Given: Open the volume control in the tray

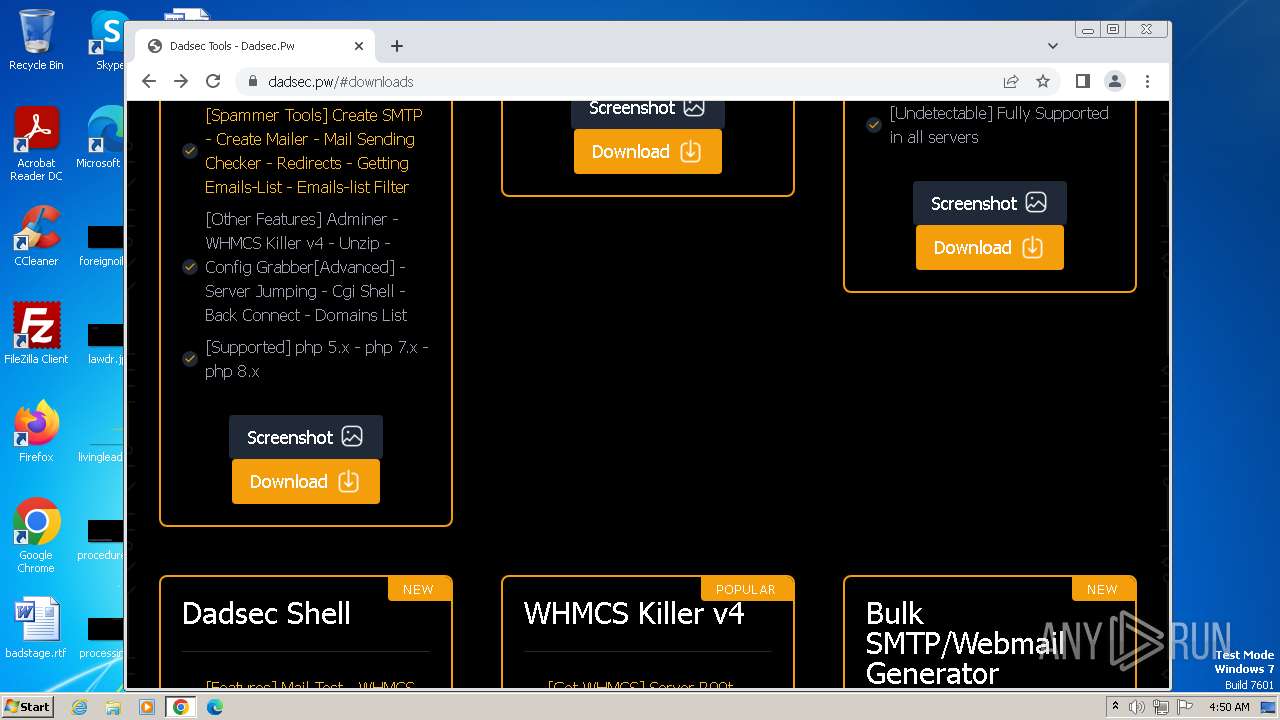Looking at the screenshot, I should pos(1137,707).
